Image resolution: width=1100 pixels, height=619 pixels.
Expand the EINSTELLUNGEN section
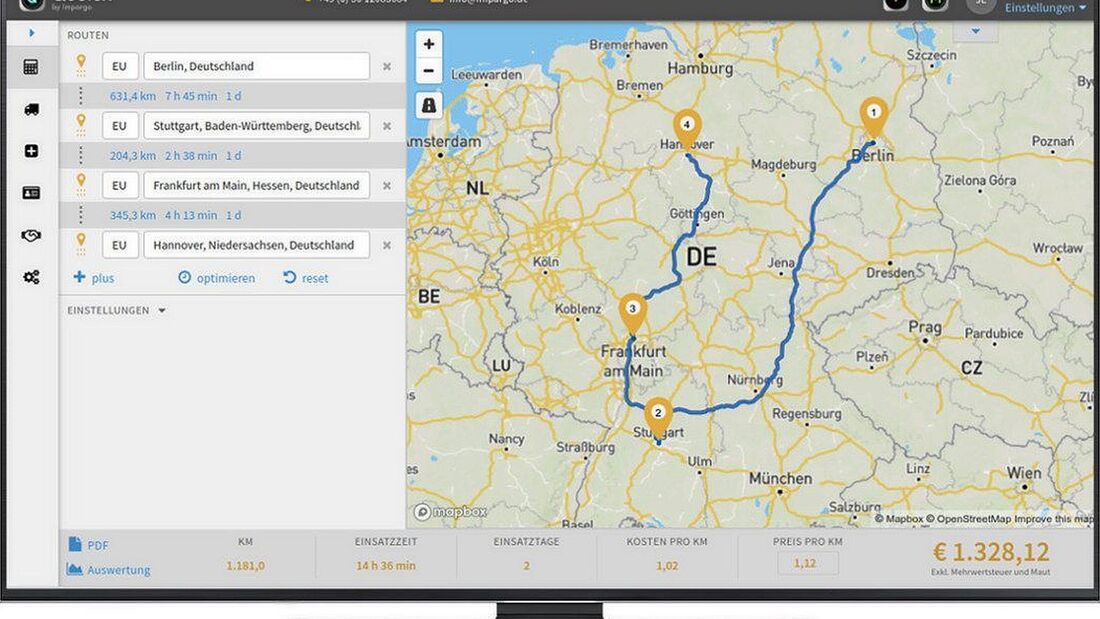116,310
